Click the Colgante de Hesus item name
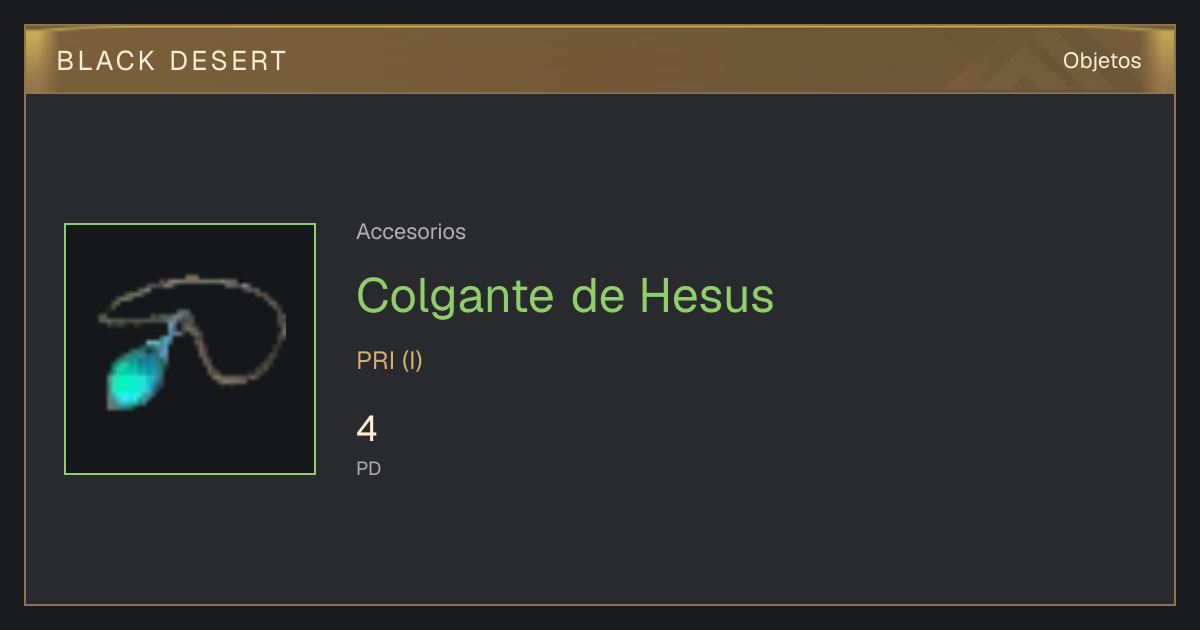 565,296
